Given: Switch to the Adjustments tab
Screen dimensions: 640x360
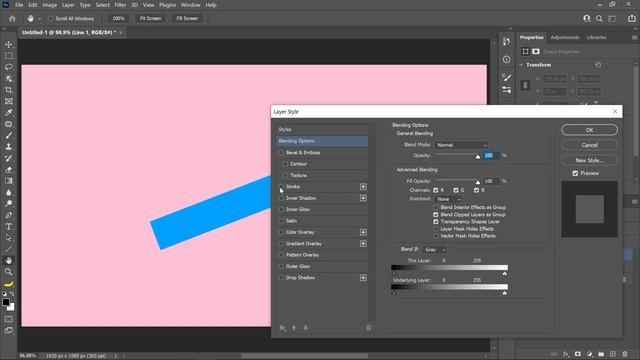Looking at the screenshot, I should tap(564, 38).
